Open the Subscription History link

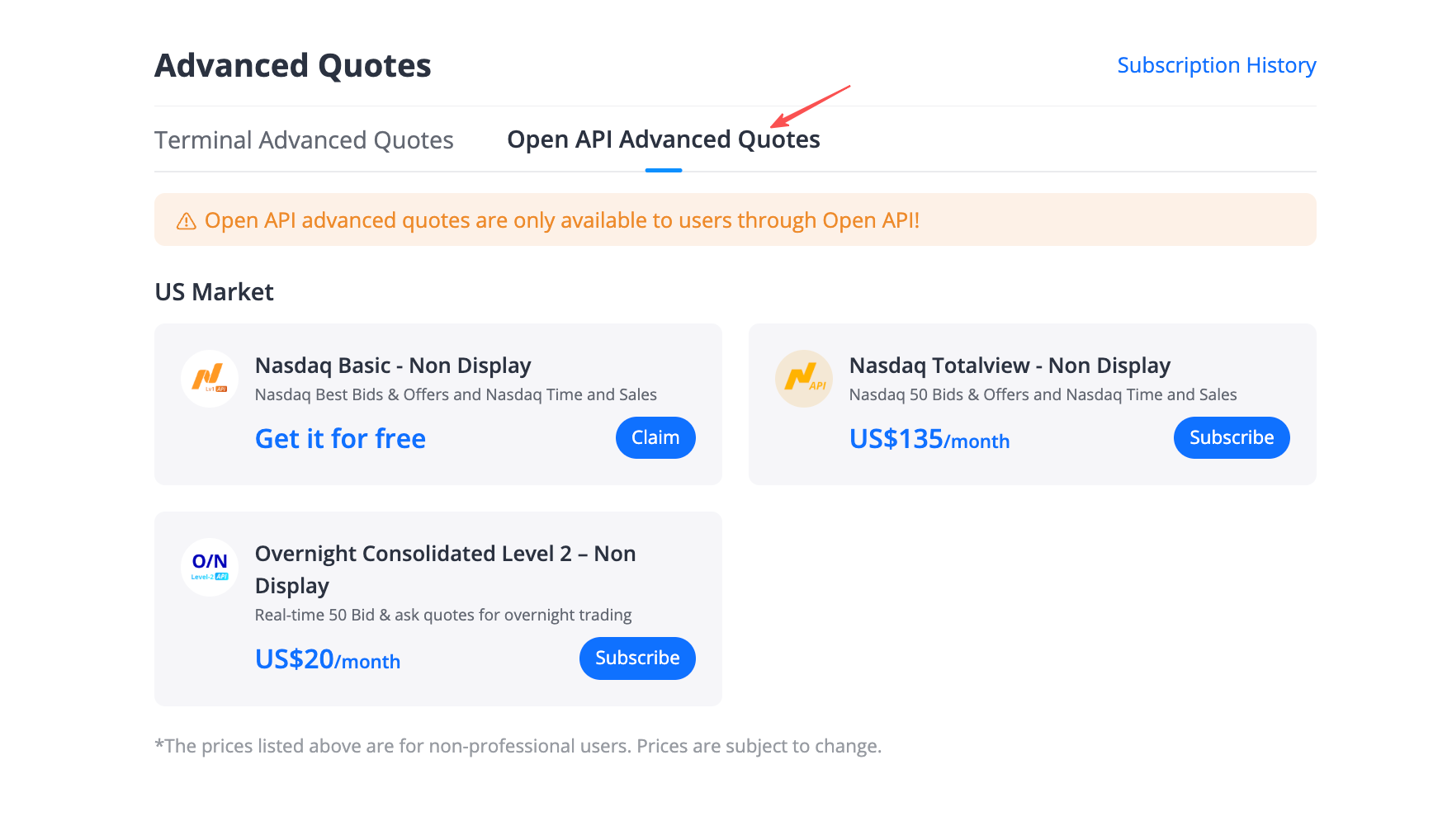click(x=1217, y=65)
